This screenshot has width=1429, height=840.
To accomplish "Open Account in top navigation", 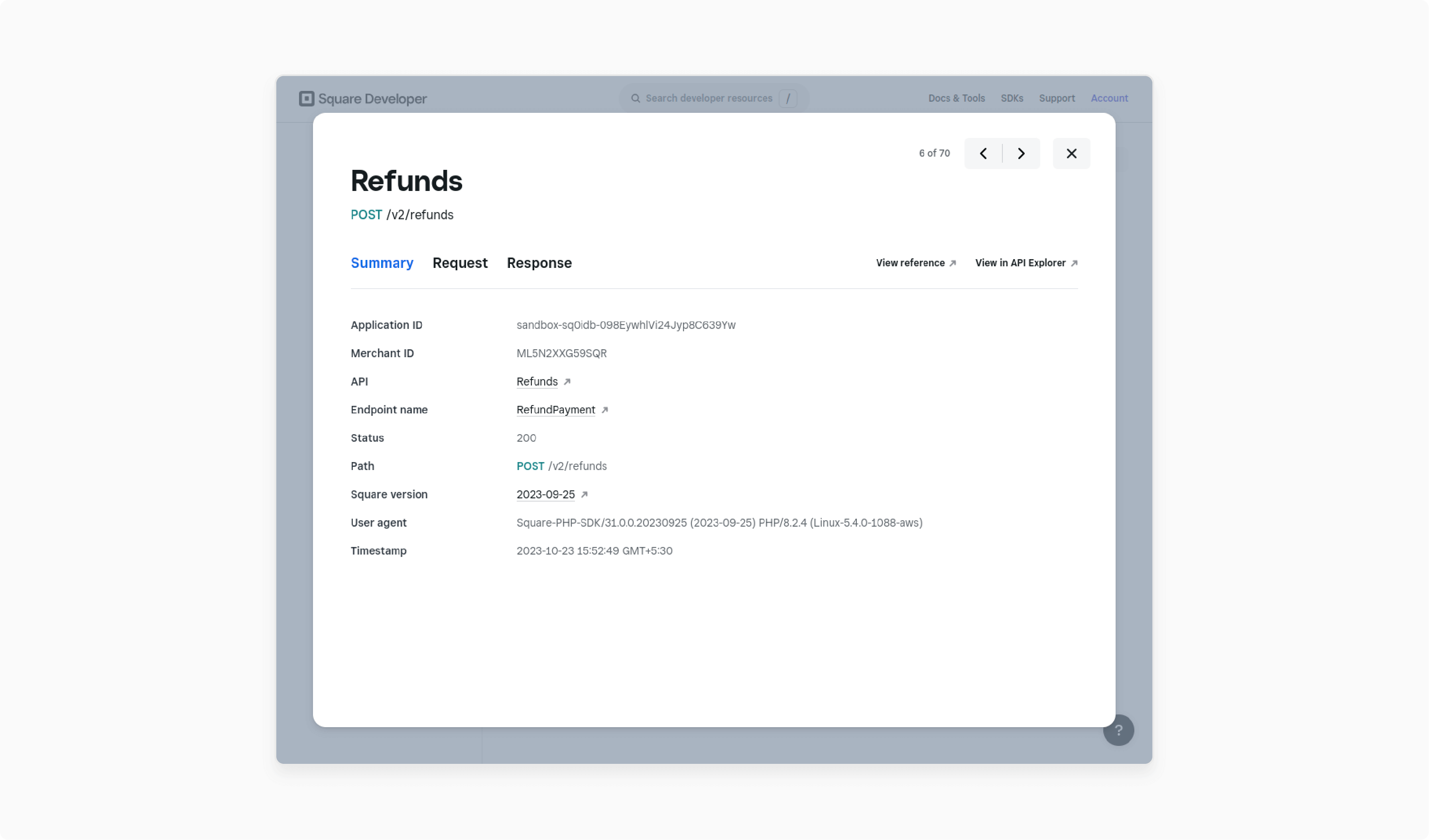I will click(x=1109, y=98).
